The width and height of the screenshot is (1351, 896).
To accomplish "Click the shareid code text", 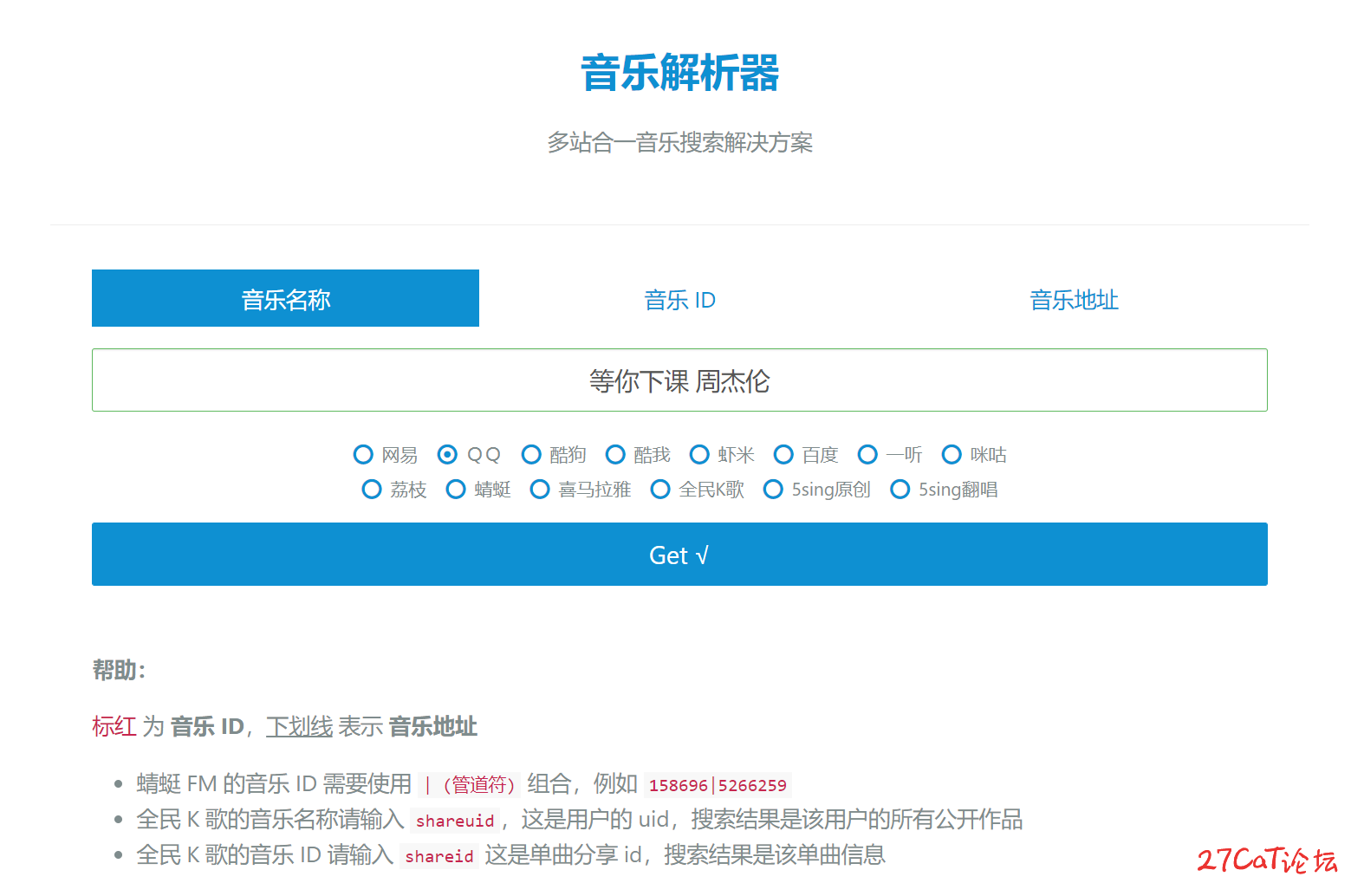I will 439,856.
